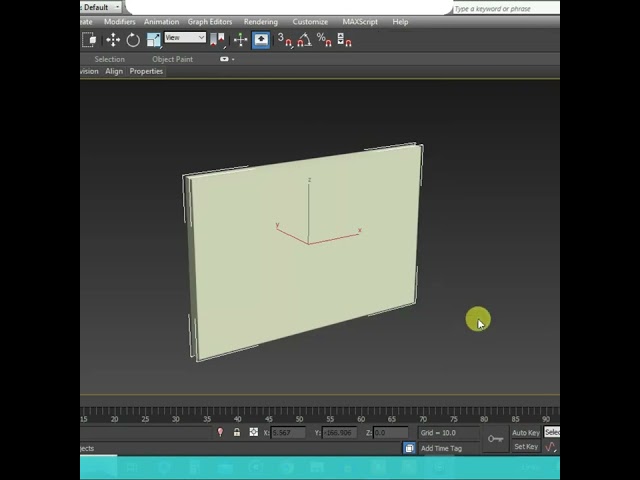Activate the Select and Move tool
Viewport: 640px width, 480px height.
[113, 40]
